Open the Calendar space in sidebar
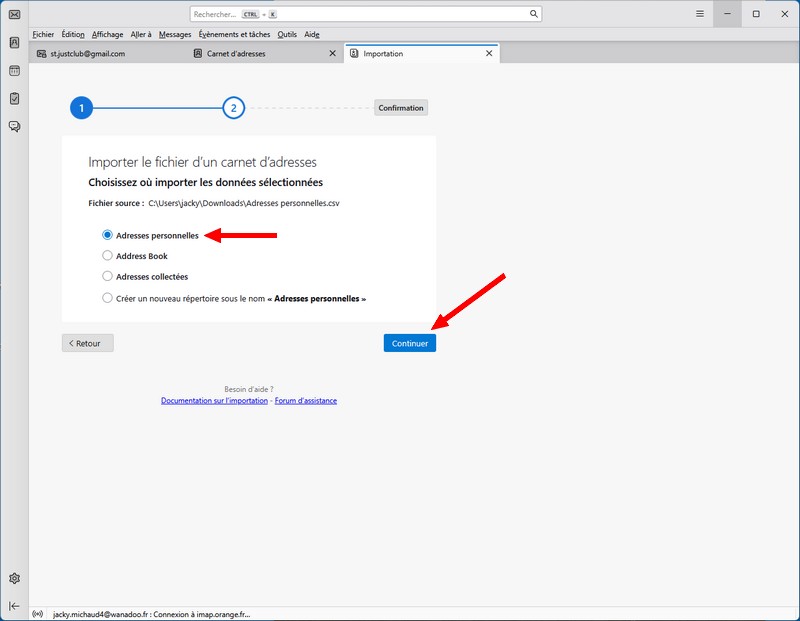Screen dimensions: 800x621 point(14,71)
